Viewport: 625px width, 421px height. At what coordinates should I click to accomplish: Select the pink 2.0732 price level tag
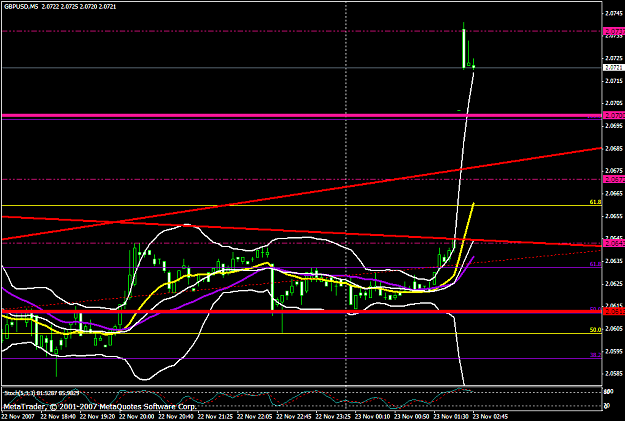614,31
